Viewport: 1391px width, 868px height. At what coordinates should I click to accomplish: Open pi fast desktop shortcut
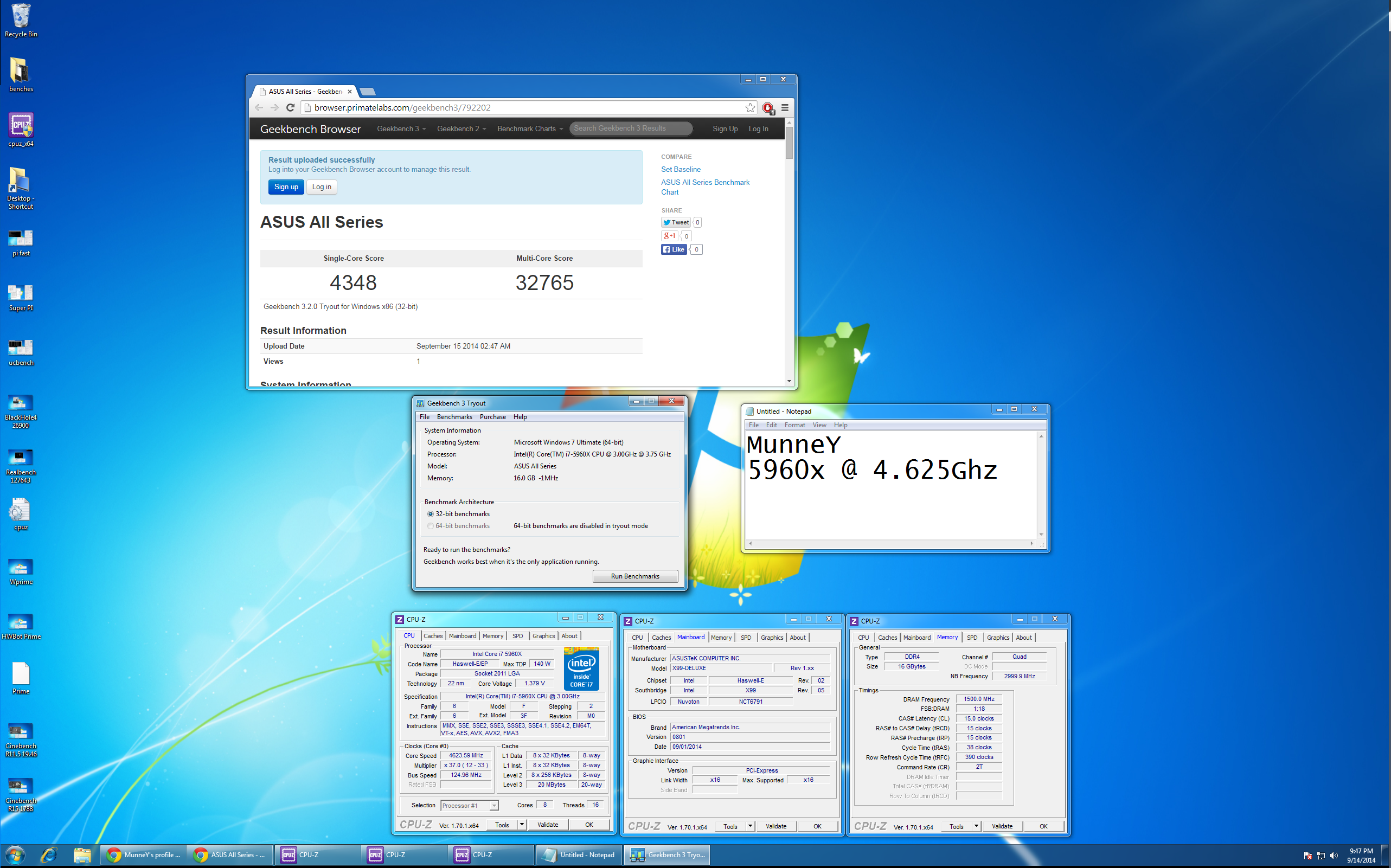[21, 242]
